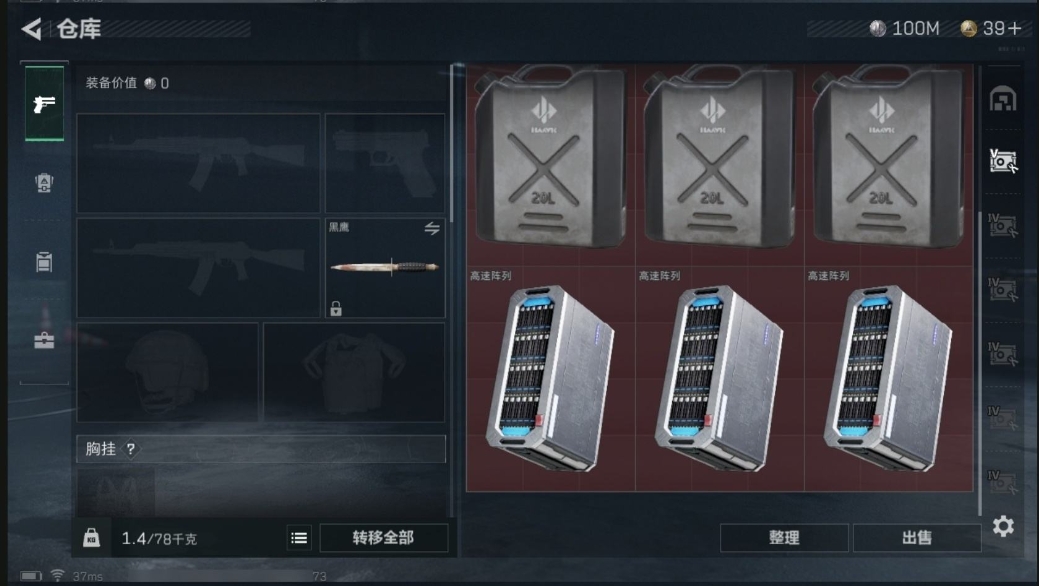This screenshot has width=1039, height=586.
Task: Click the 出售 sell button
Action: coord(917,538)
